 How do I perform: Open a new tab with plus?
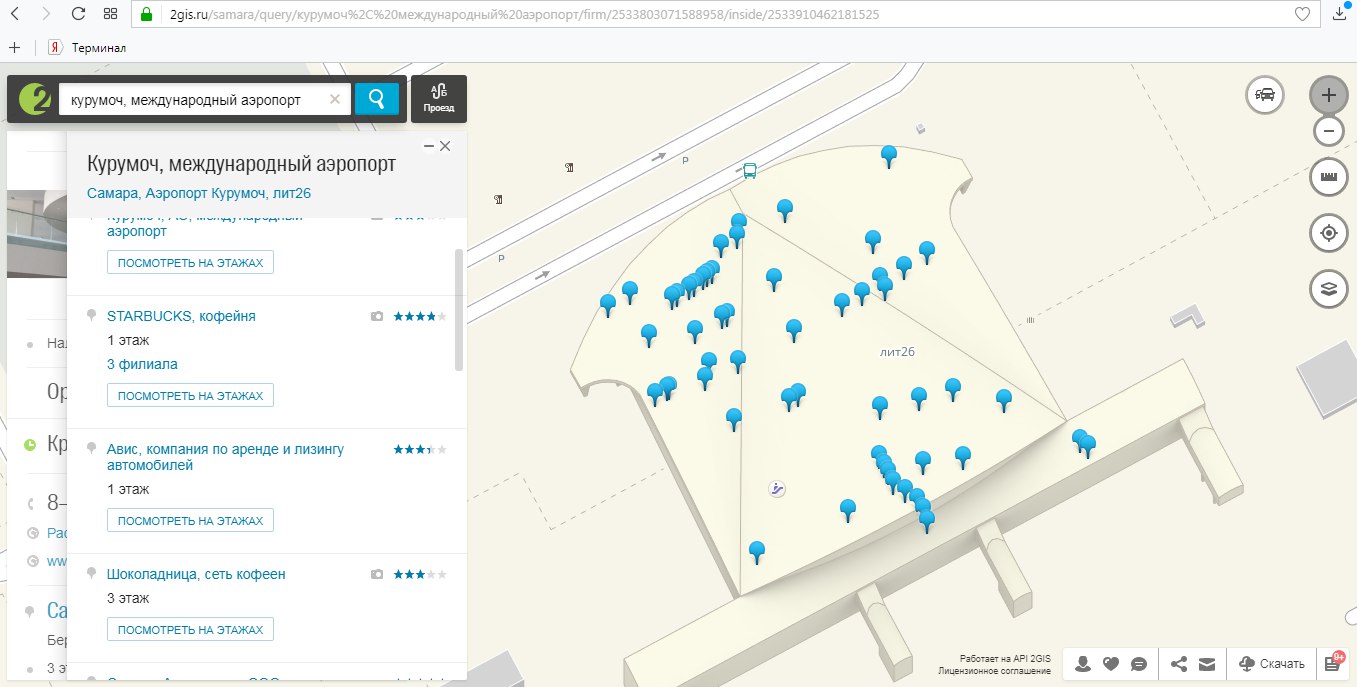point(14,47)
